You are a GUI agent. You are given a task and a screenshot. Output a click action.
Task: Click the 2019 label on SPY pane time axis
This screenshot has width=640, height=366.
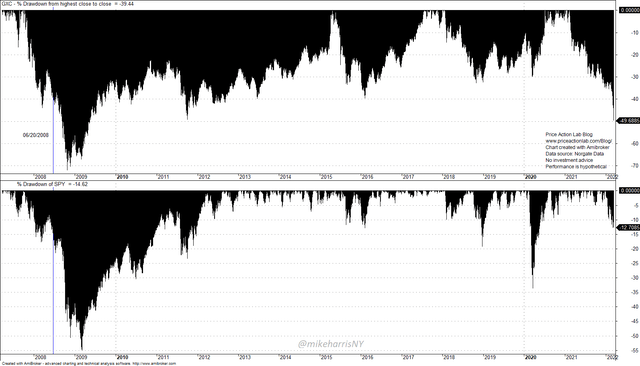[489, 357]
